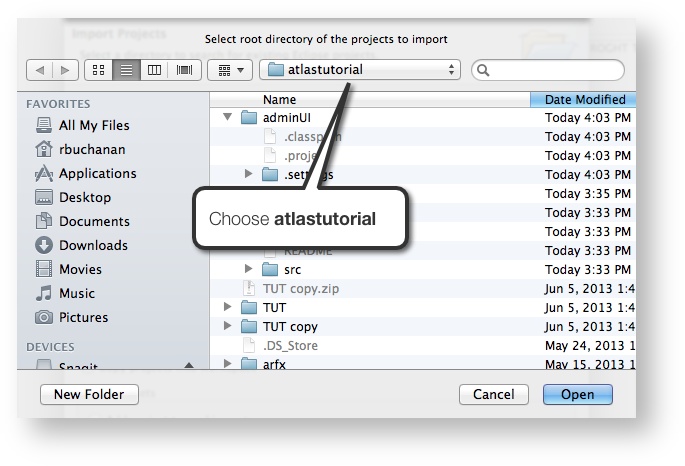The height and width of the screenshot is (466, 685).
Task: Open the Applications sidebar location
Action: (x=97, y=173)
